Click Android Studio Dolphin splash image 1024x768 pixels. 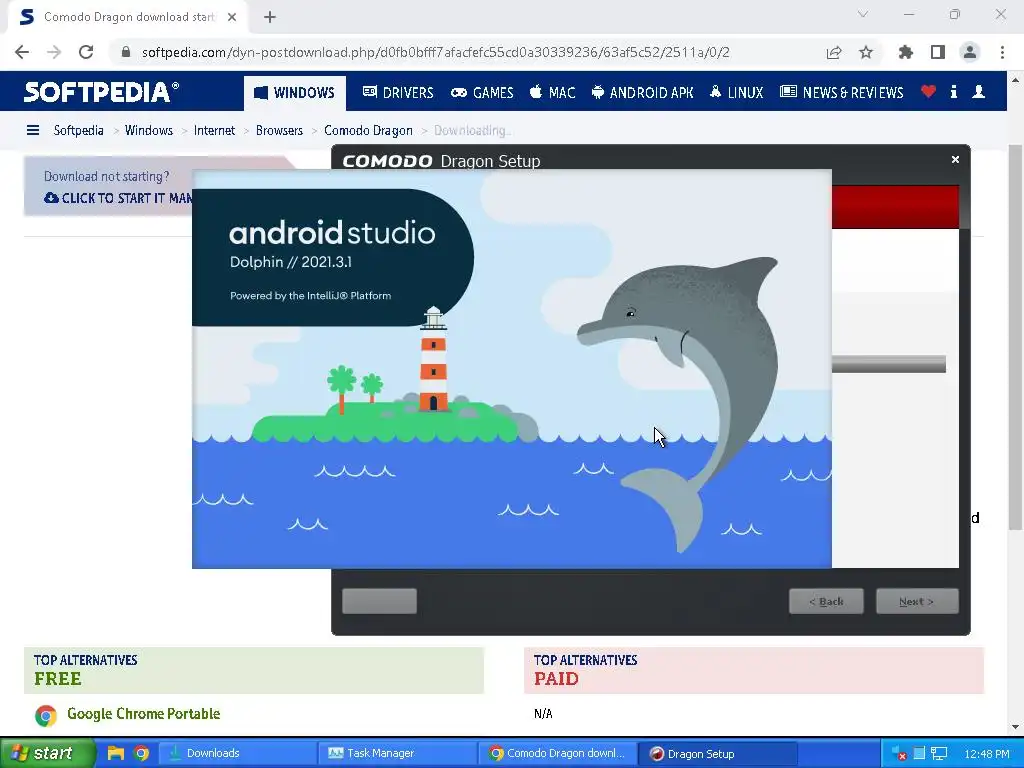point(511,369)
